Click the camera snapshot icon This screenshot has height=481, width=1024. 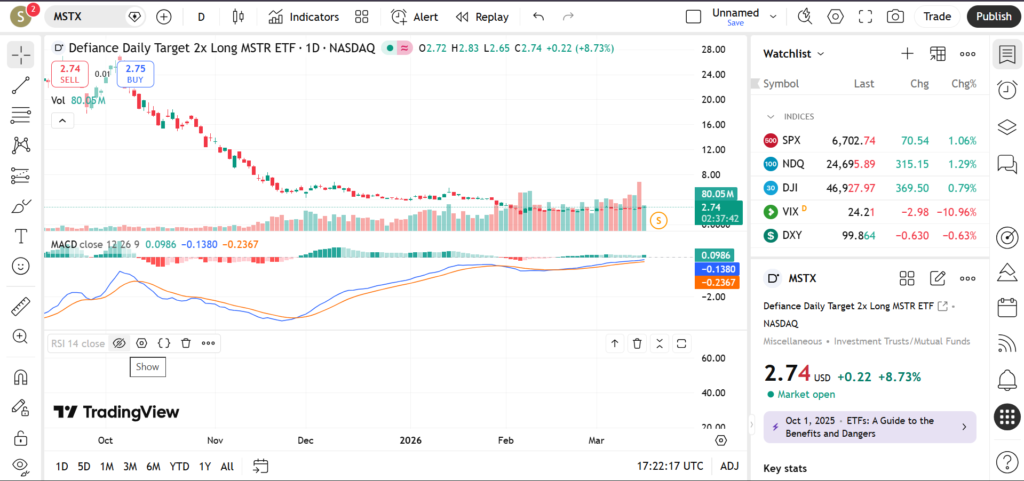[x=895, y=17]
